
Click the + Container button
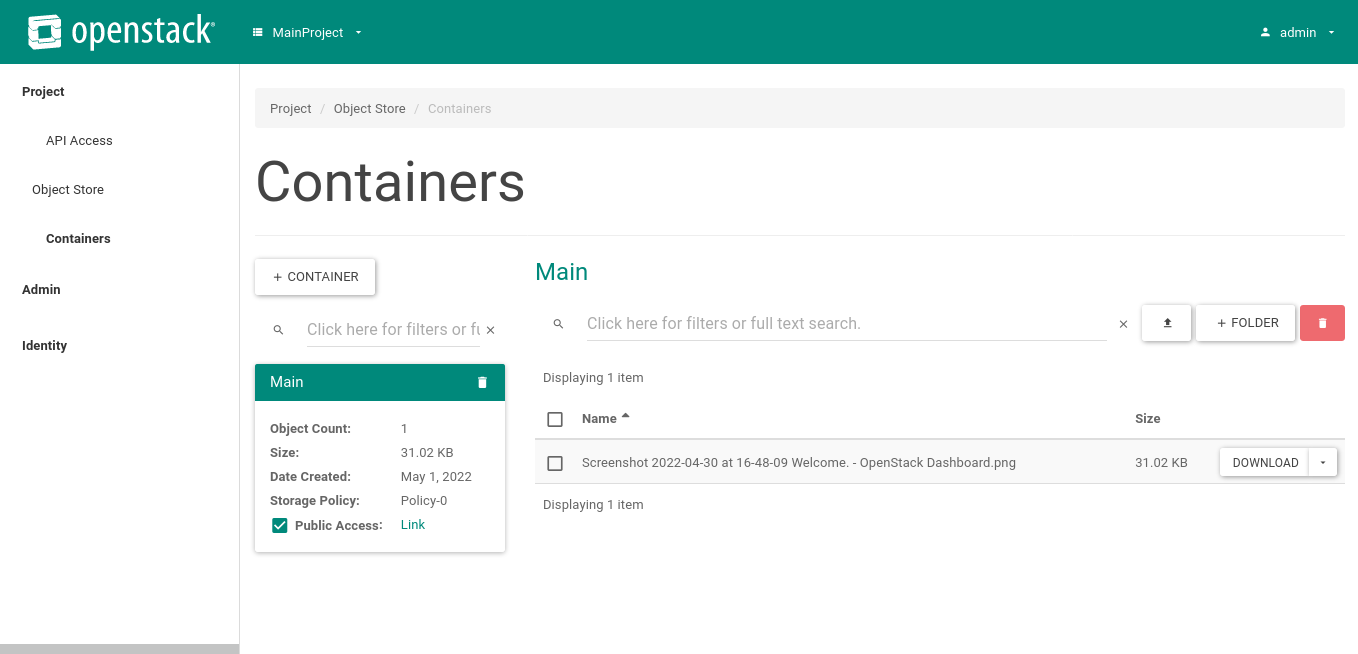coord(315,277)
